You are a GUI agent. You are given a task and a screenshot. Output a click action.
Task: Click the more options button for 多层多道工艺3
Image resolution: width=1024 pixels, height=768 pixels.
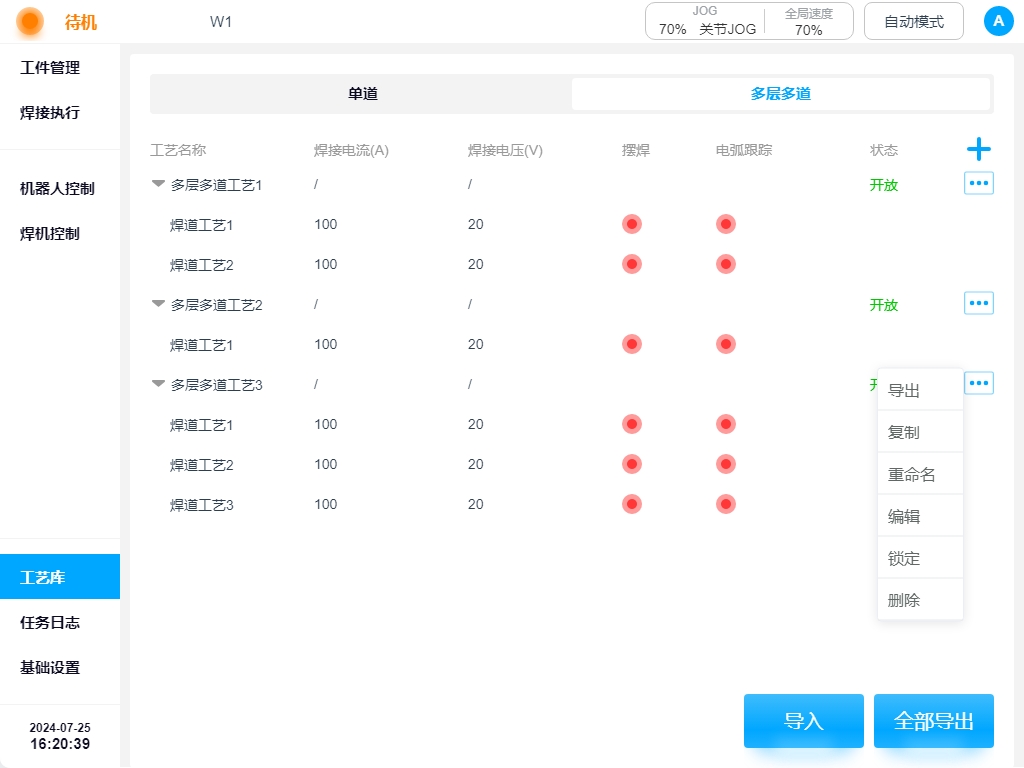pyautogui.click(x=978, y=383)
